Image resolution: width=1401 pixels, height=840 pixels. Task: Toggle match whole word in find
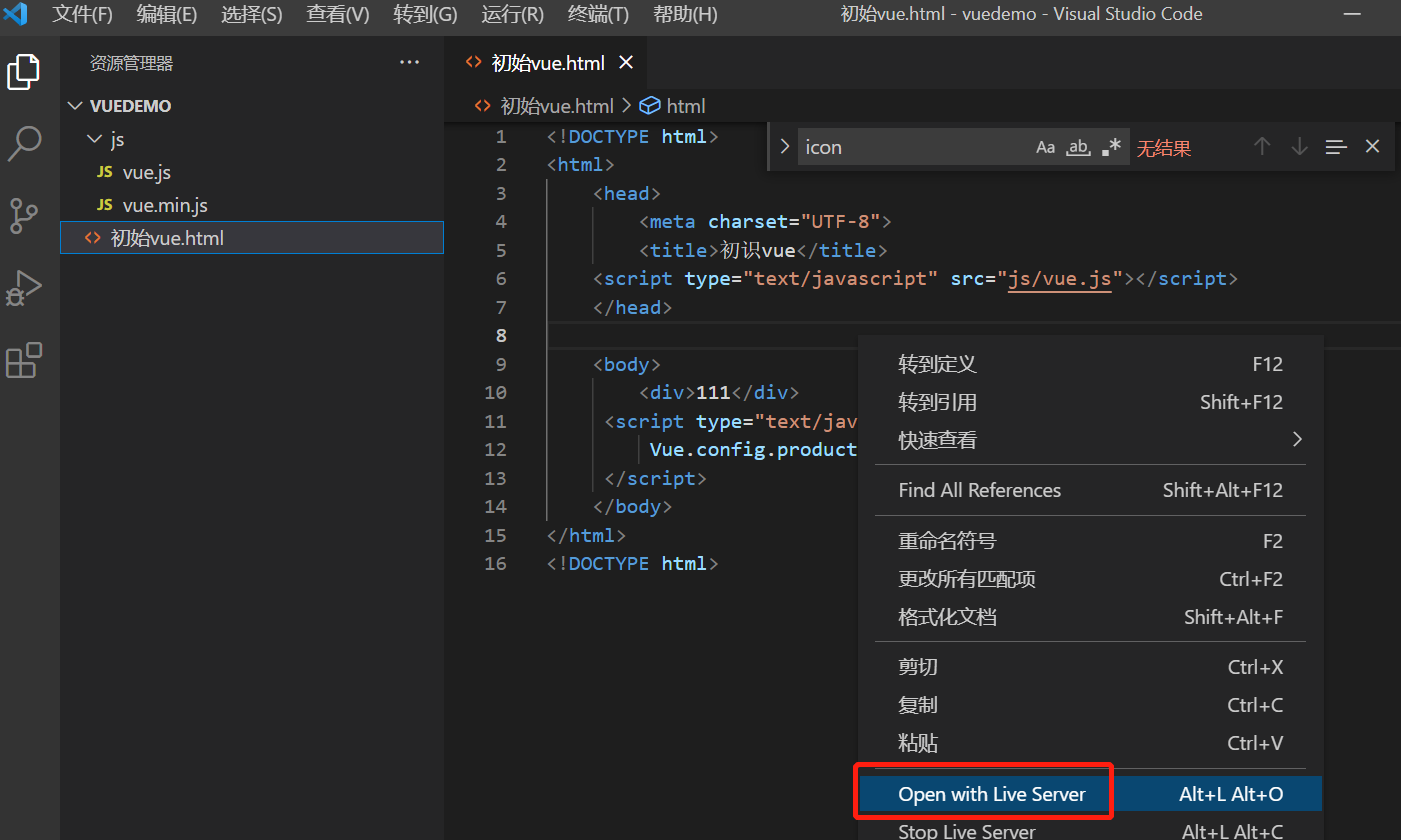pyautogui.click(x=1078, y=147)
